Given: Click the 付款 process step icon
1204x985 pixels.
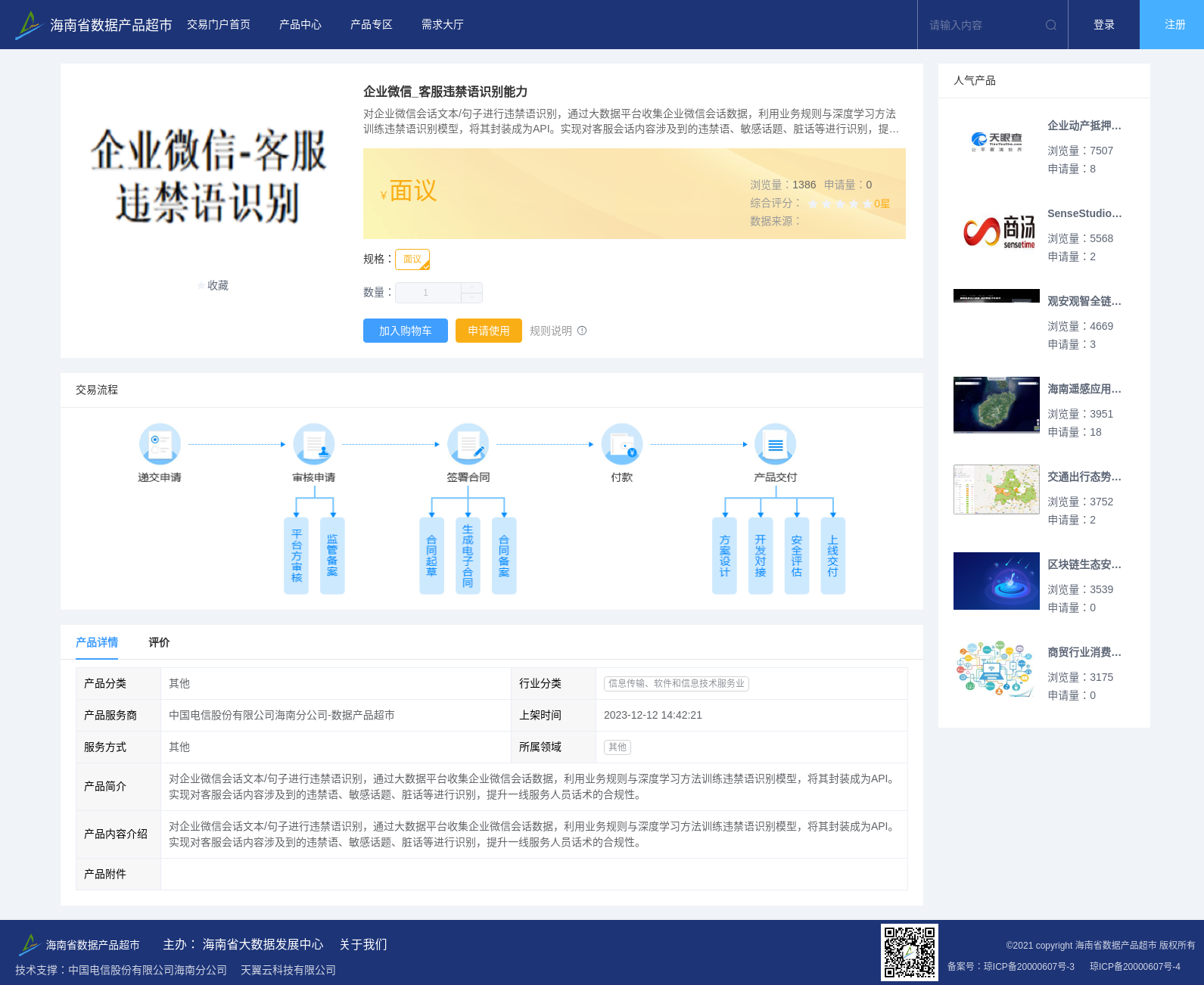Looking at the screenshot, I should (x=622, y=443).
